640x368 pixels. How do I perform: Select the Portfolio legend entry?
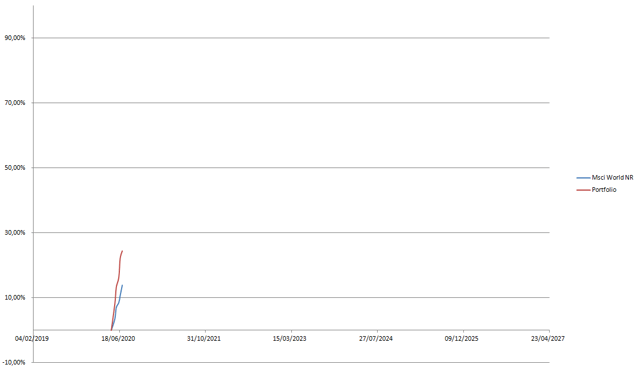tap(596, 190)
